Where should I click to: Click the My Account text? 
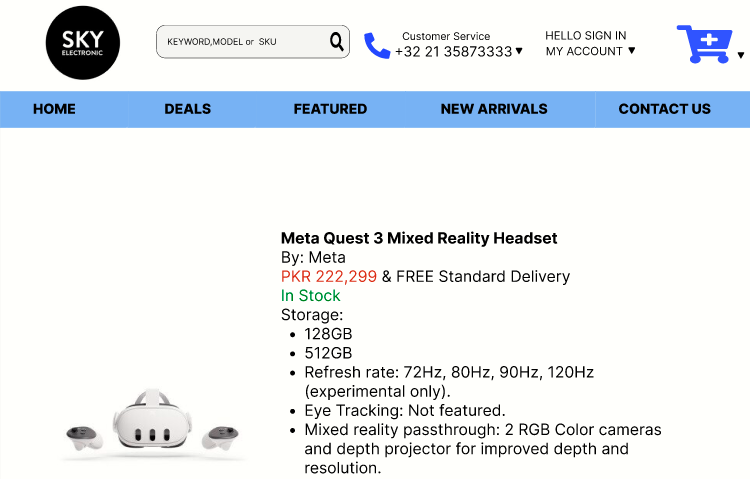pyautogui.click(x=584, y=51)
